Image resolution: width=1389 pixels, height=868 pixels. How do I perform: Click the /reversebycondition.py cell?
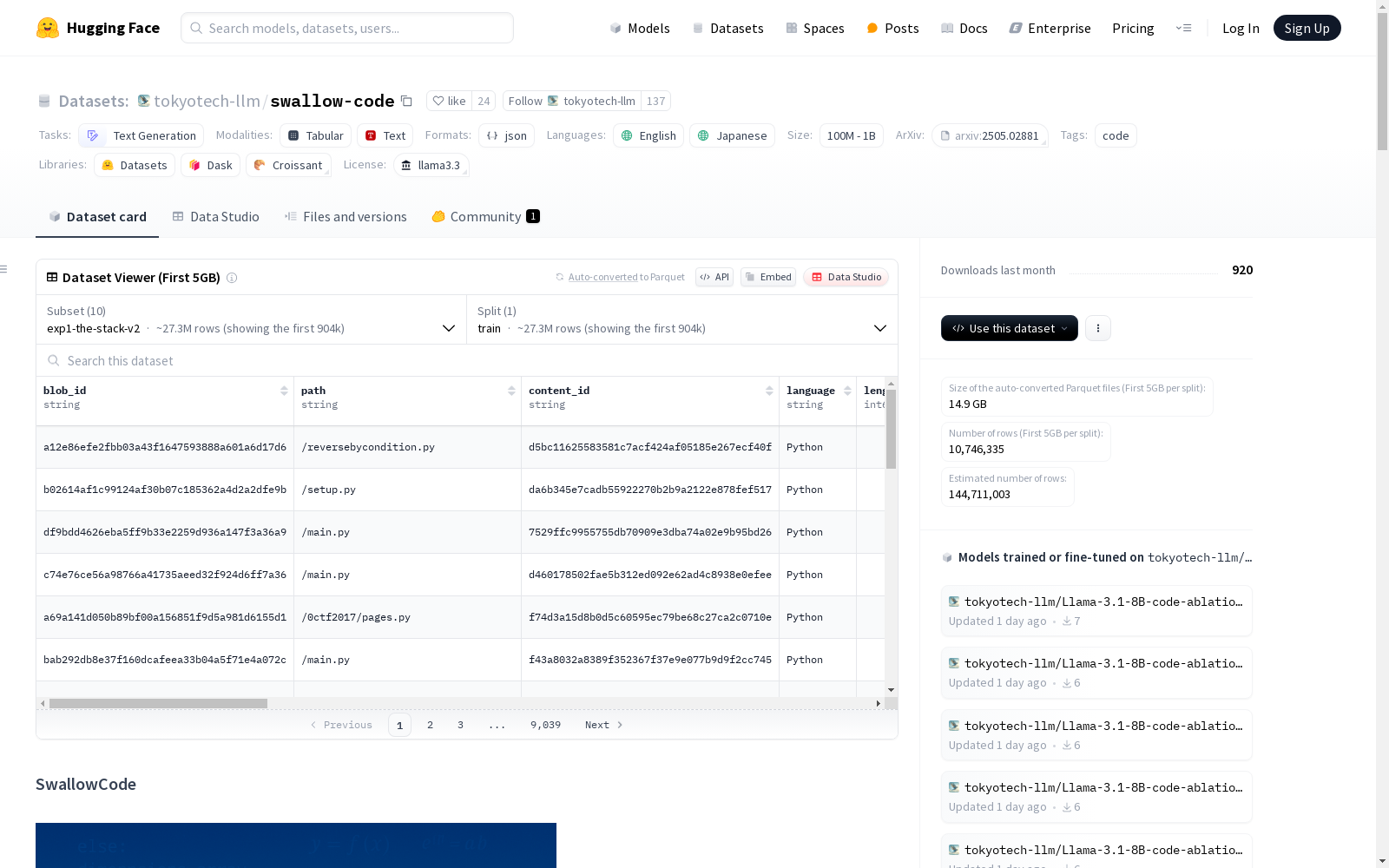click(x=407, y=447)
